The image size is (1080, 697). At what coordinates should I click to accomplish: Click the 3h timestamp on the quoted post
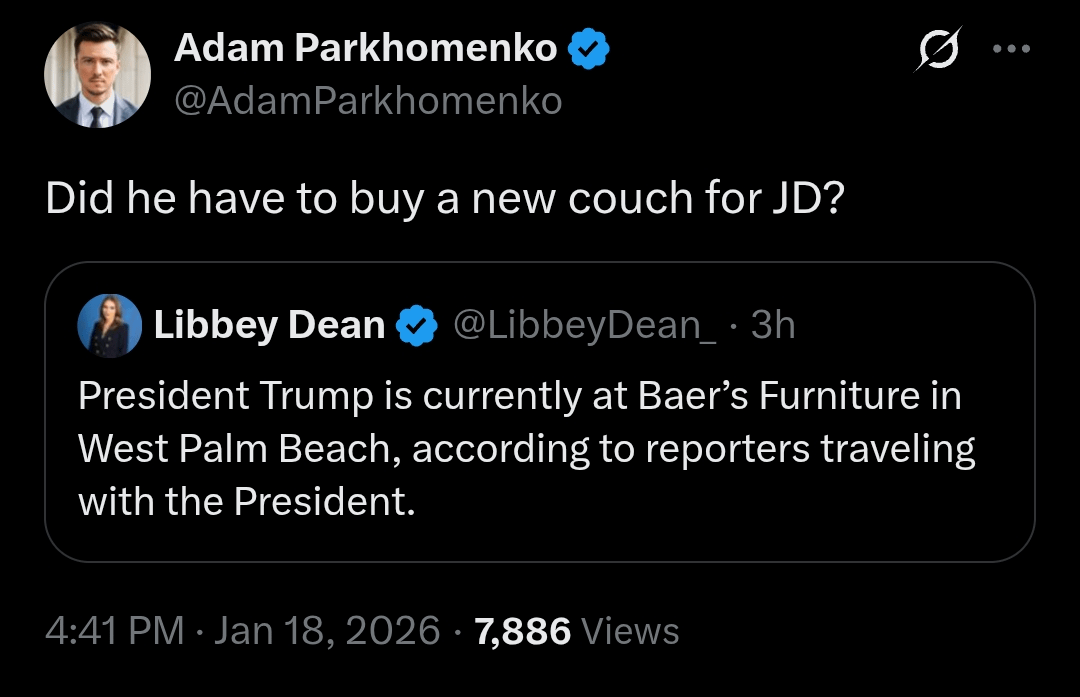pyautogui.click(x=772, y=325)
